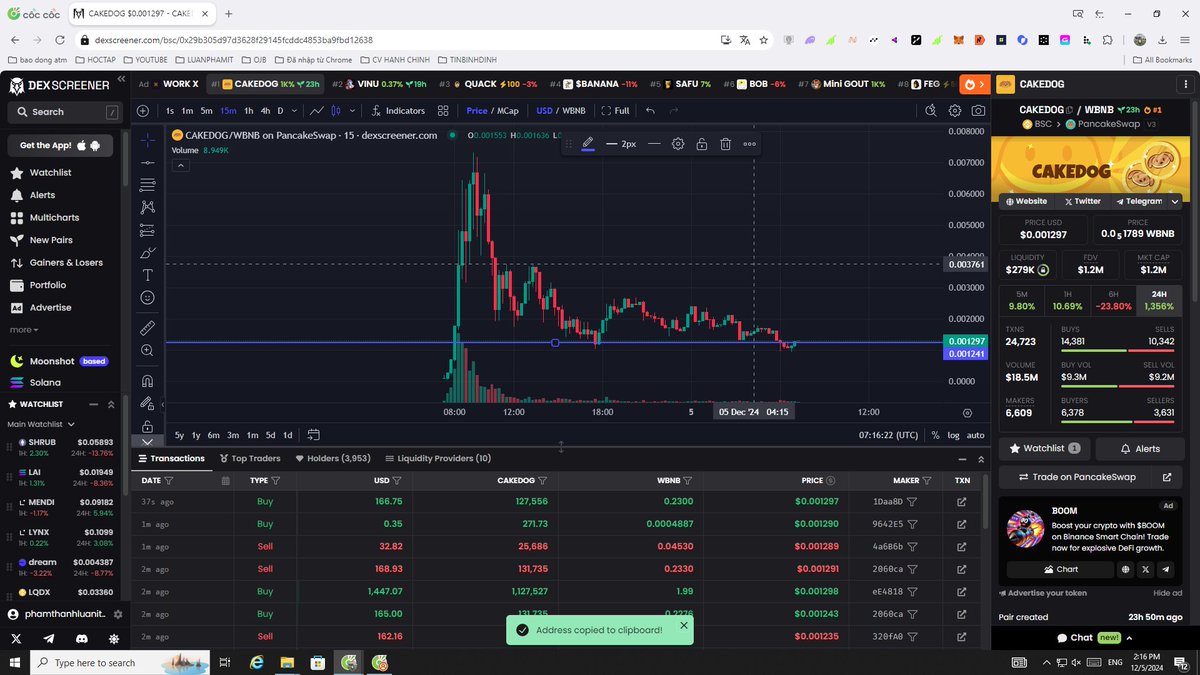Toggle log scale on chart
1200x675 pixels.
point(953,435)
